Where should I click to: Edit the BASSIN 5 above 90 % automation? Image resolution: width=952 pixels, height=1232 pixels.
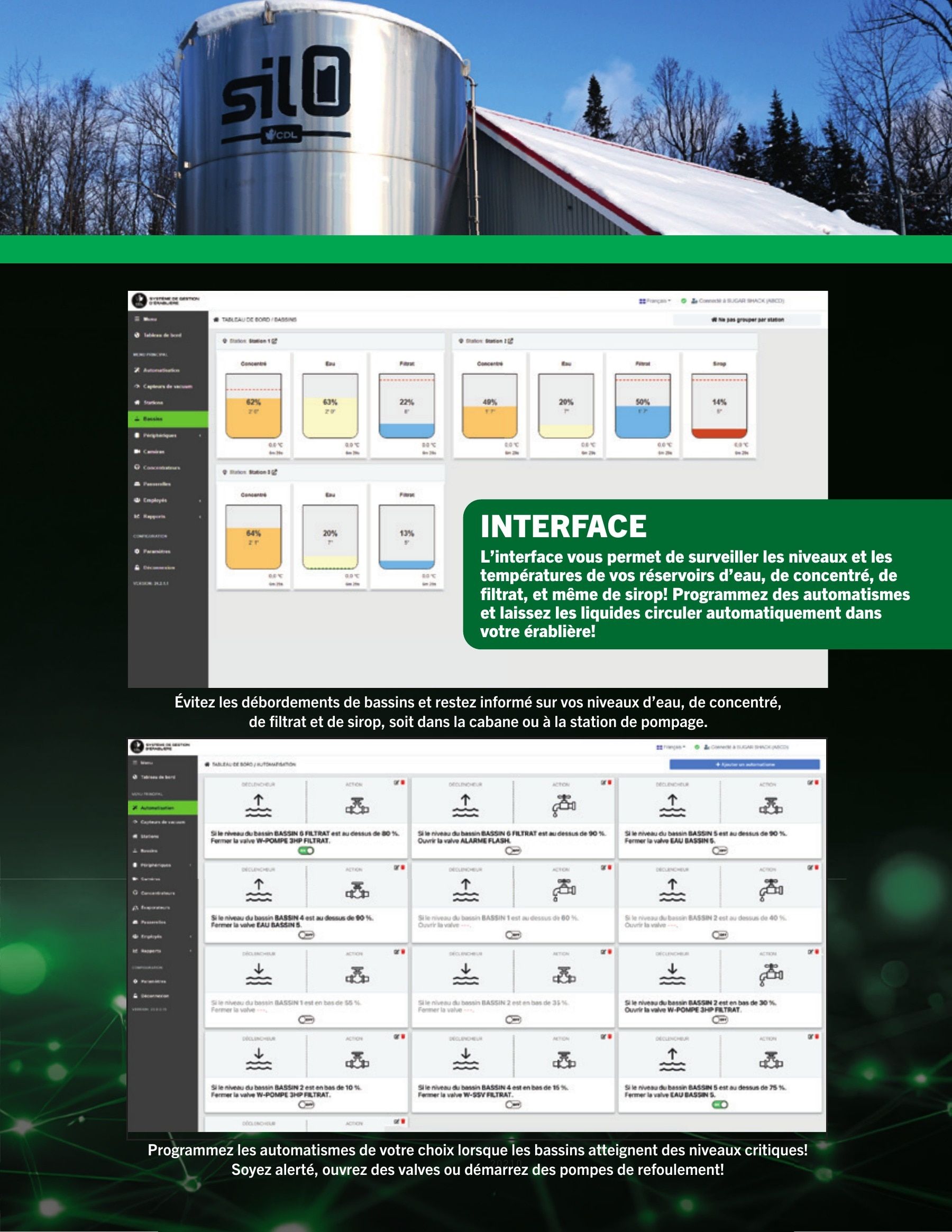tap(810, 783)
